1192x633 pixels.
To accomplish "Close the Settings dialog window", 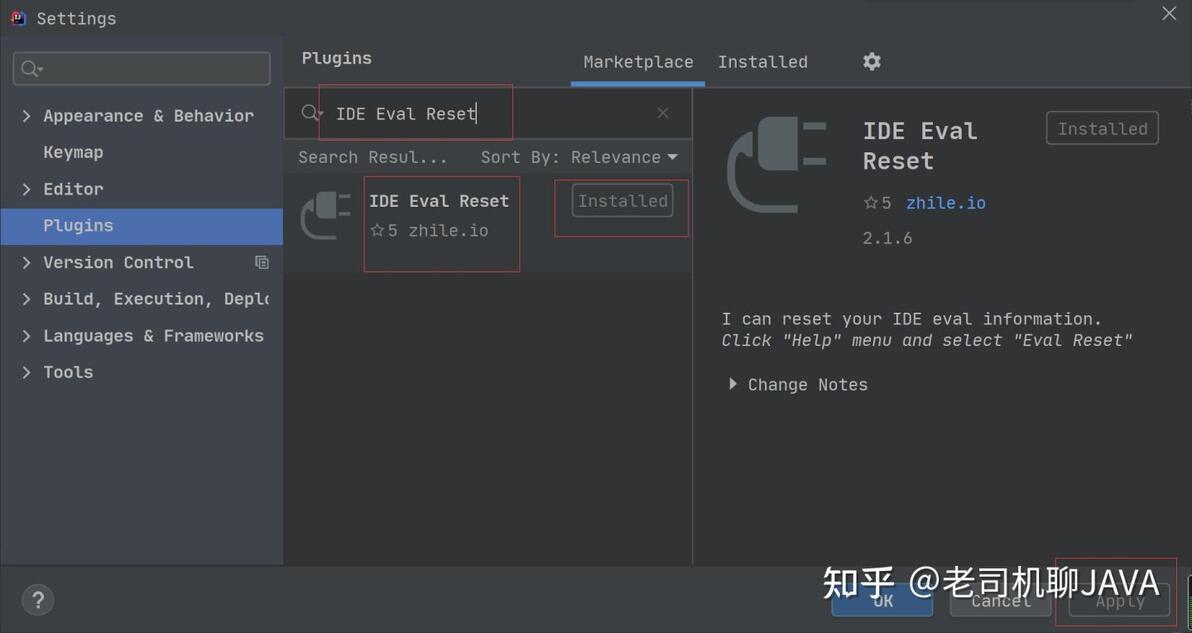I will point(1169,14).
